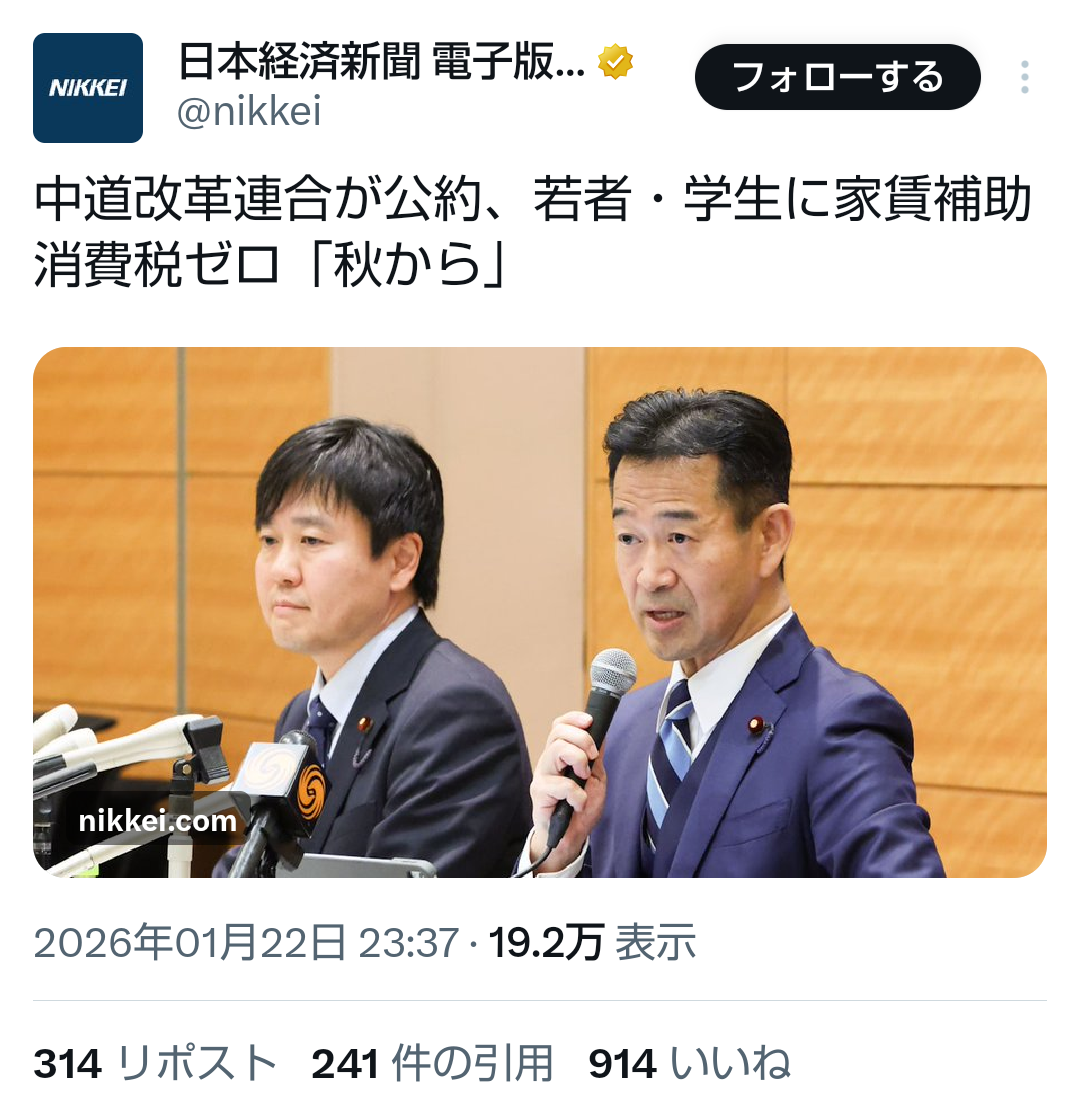Open the three-dot more options menu
Image resolution: width=1080 pixels, height=1105 pixels.
(x=1024, y=77)
